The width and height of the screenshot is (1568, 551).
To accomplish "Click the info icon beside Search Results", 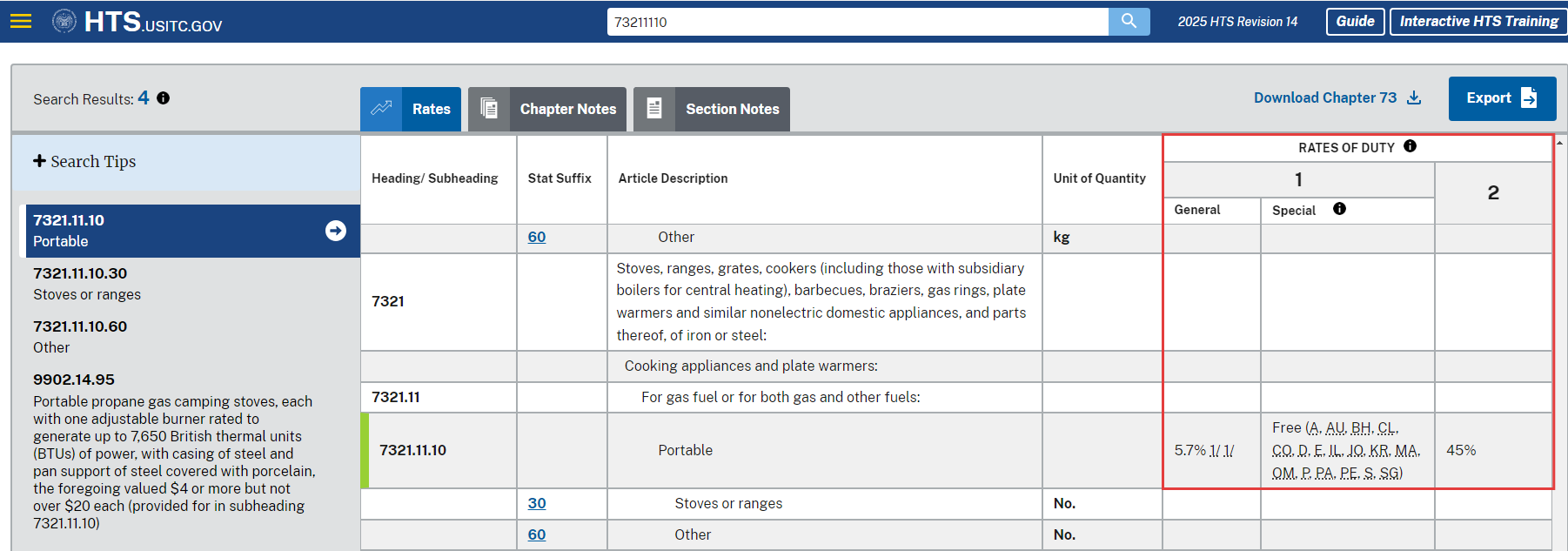I will [164, 98].
